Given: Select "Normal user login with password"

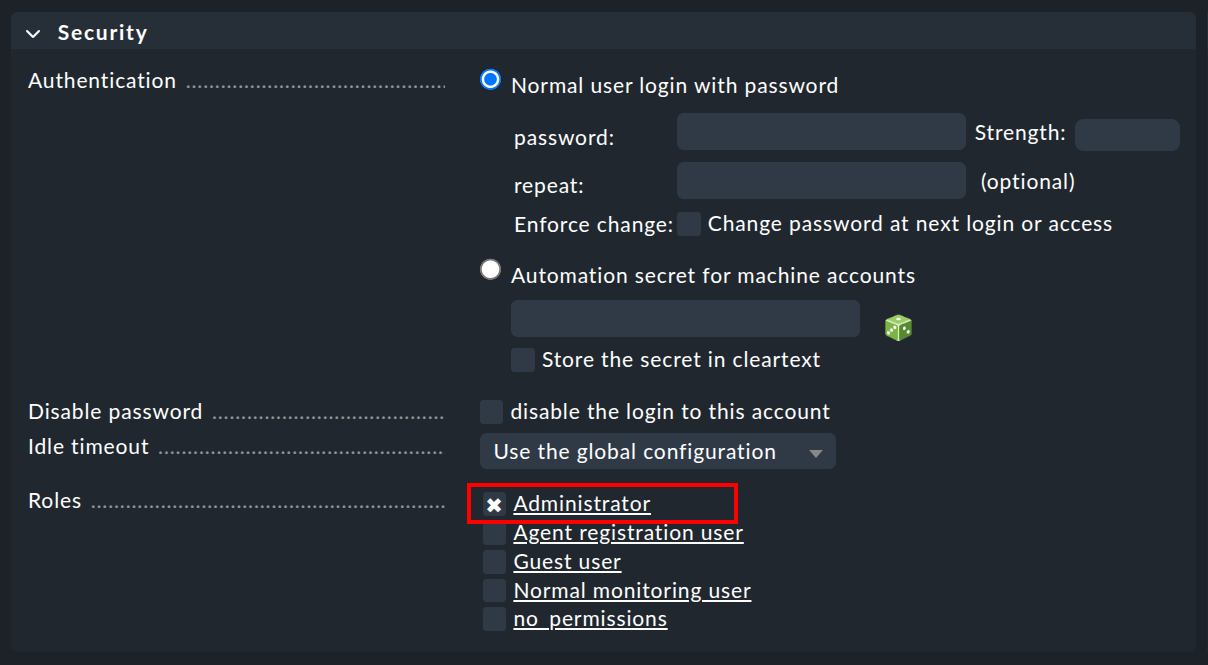Looking at the screenshot, I should pos(489,79).
